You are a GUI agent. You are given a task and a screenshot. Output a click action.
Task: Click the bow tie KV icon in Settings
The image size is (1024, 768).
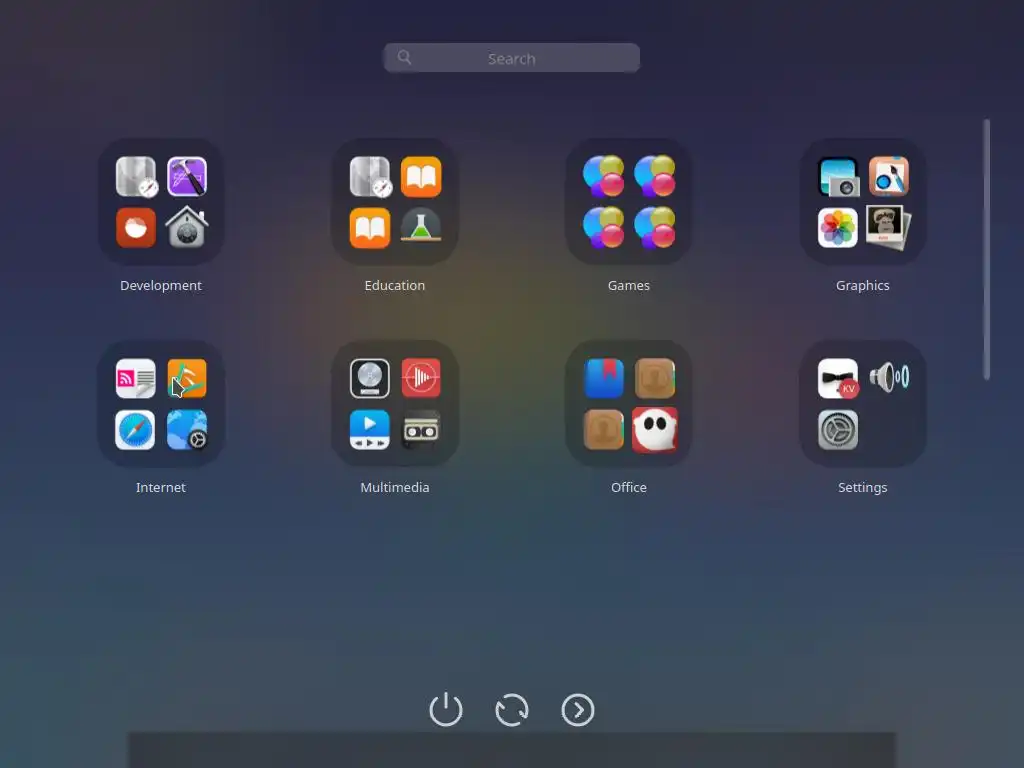tap(838, 378)
